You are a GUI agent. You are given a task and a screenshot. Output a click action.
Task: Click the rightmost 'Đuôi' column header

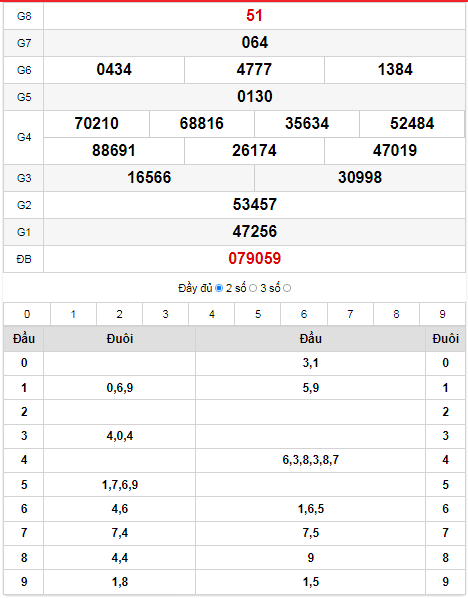[x=445, y=339]
